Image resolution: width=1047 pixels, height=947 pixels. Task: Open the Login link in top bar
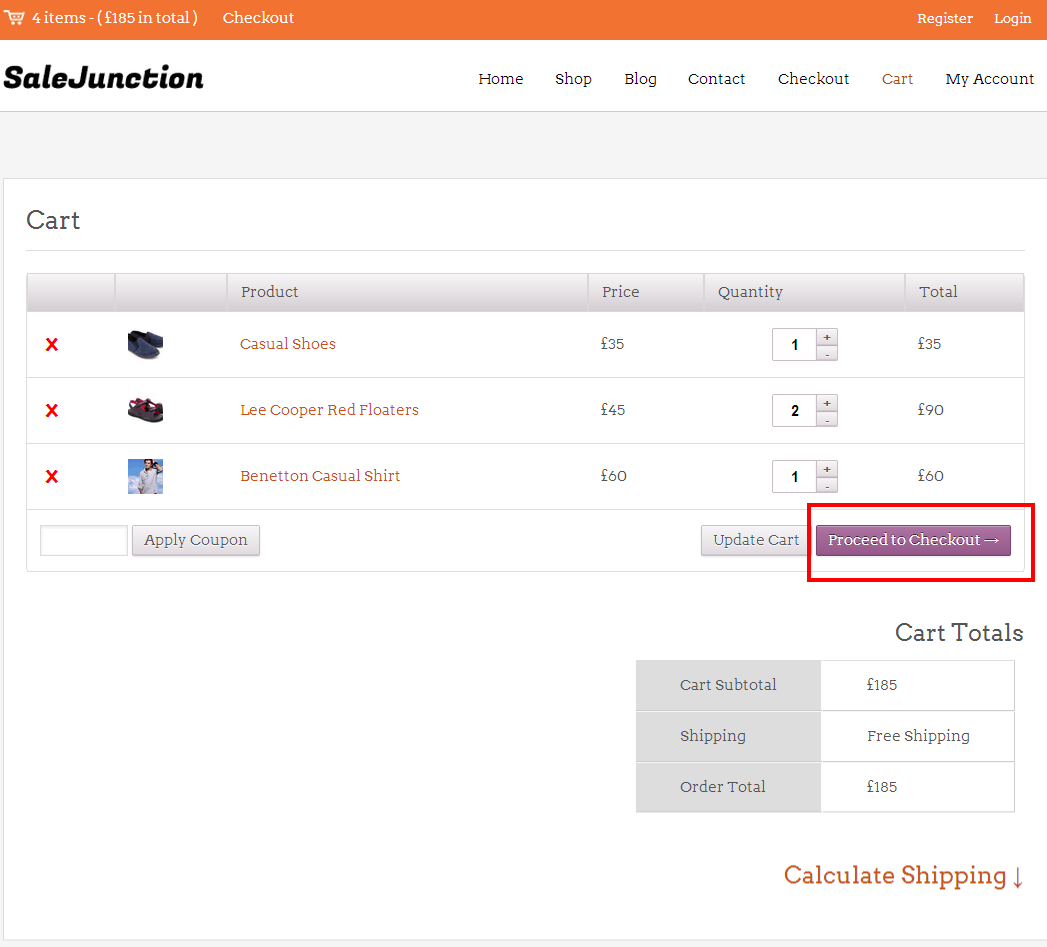click(x=1012, y=18)
